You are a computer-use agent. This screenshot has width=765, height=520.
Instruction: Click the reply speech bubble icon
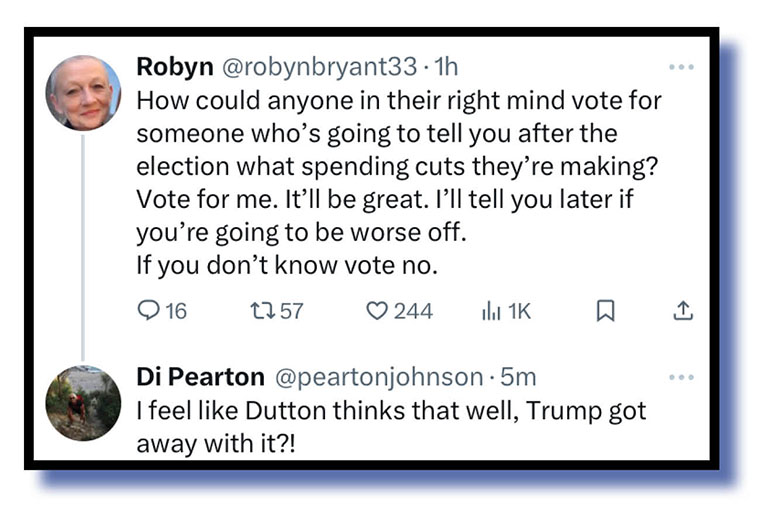click(148, 311)
